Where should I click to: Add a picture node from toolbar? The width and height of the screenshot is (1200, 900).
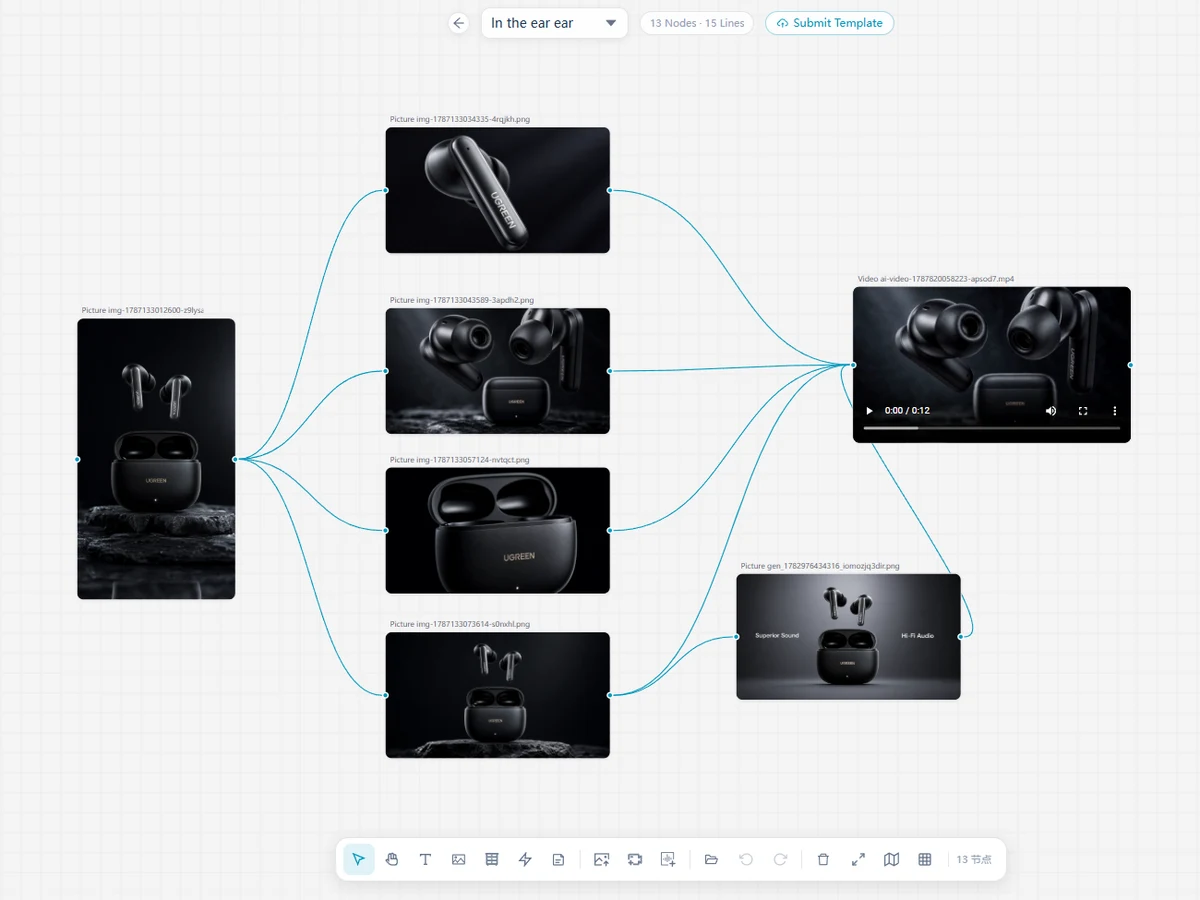[459, 859]
